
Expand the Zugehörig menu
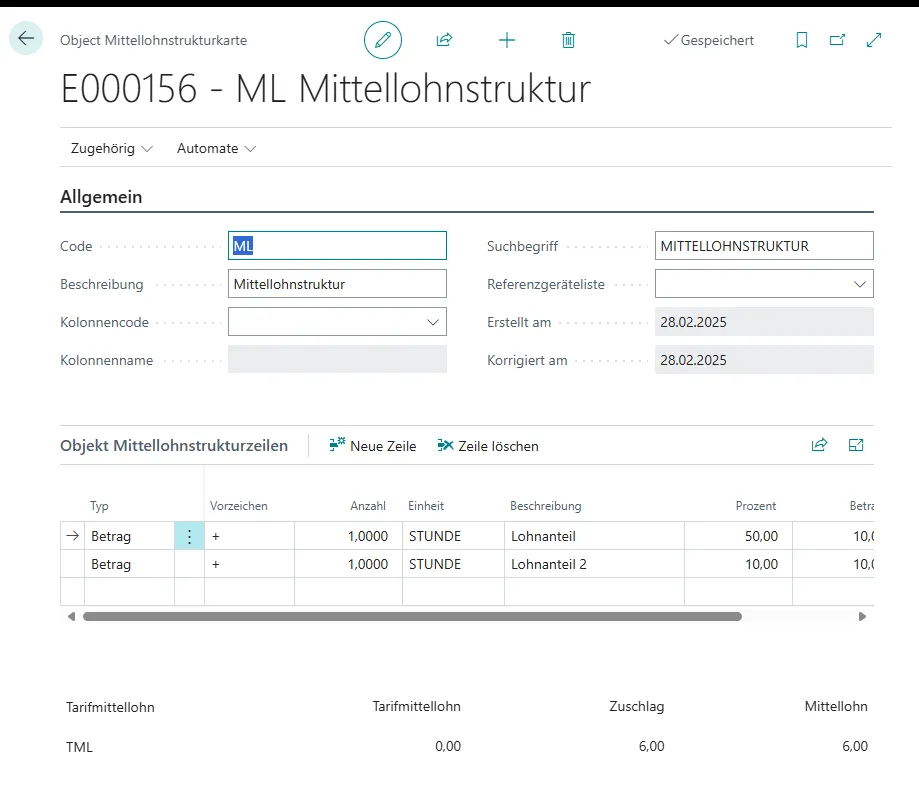pyautogui.click(x=110, y=148)
